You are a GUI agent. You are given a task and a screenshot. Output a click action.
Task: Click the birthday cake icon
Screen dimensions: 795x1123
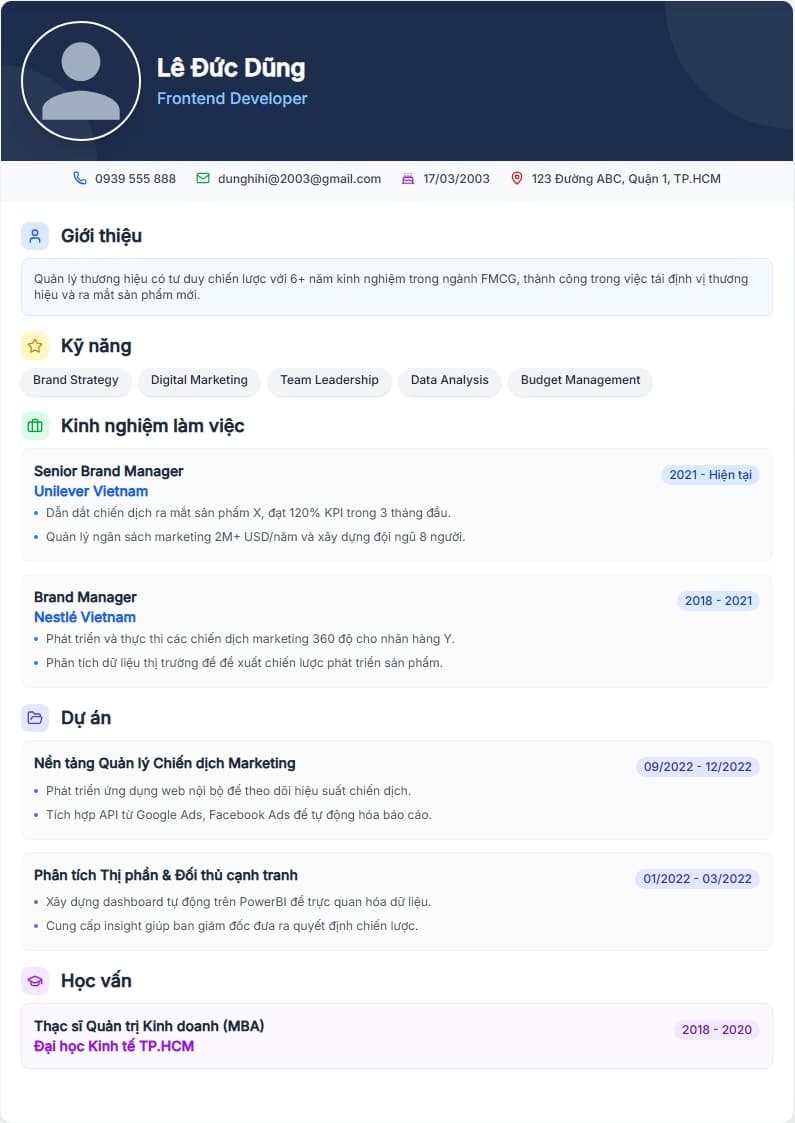(407, 179)
